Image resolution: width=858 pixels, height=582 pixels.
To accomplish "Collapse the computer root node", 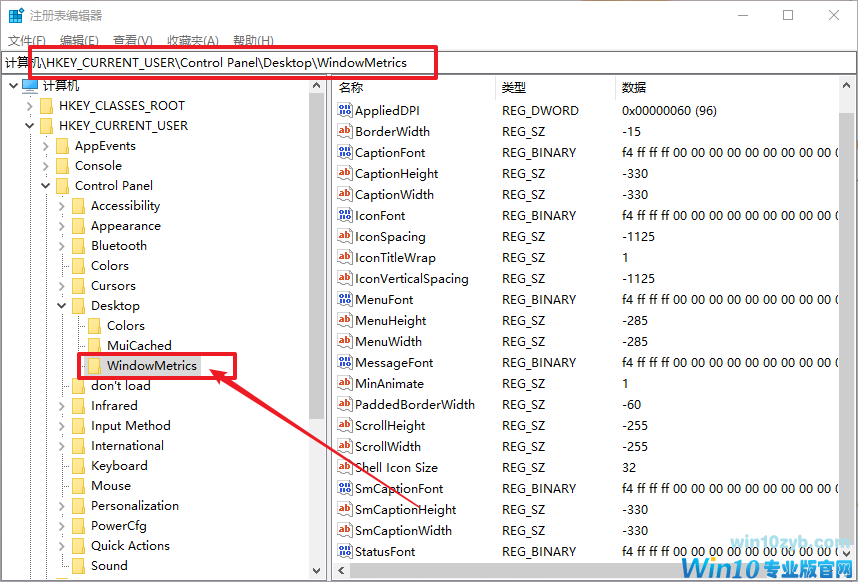I will tap(13, 86).
